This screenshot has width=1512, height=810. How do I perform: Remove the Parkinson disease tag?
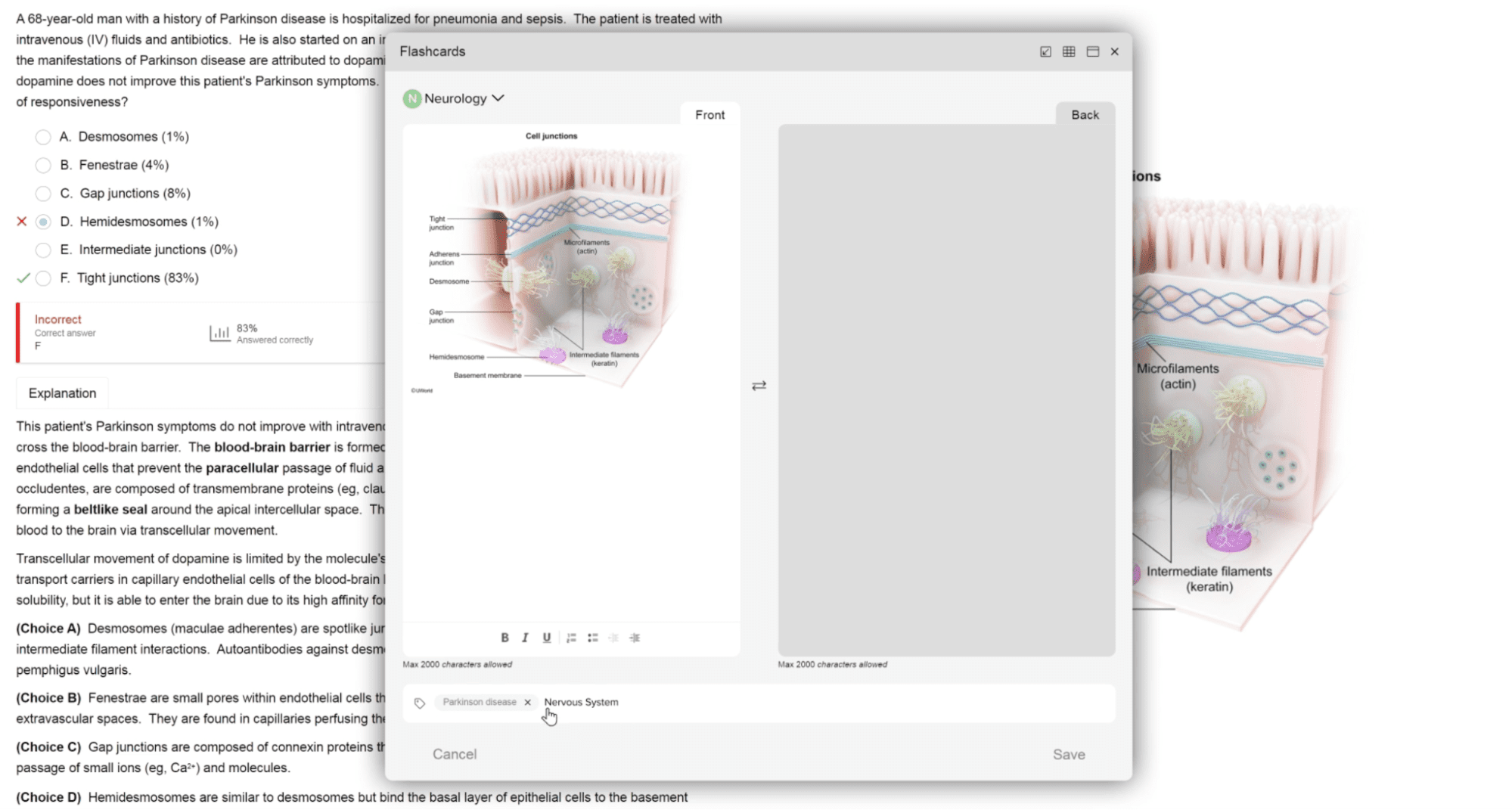(x=527, y=702)
